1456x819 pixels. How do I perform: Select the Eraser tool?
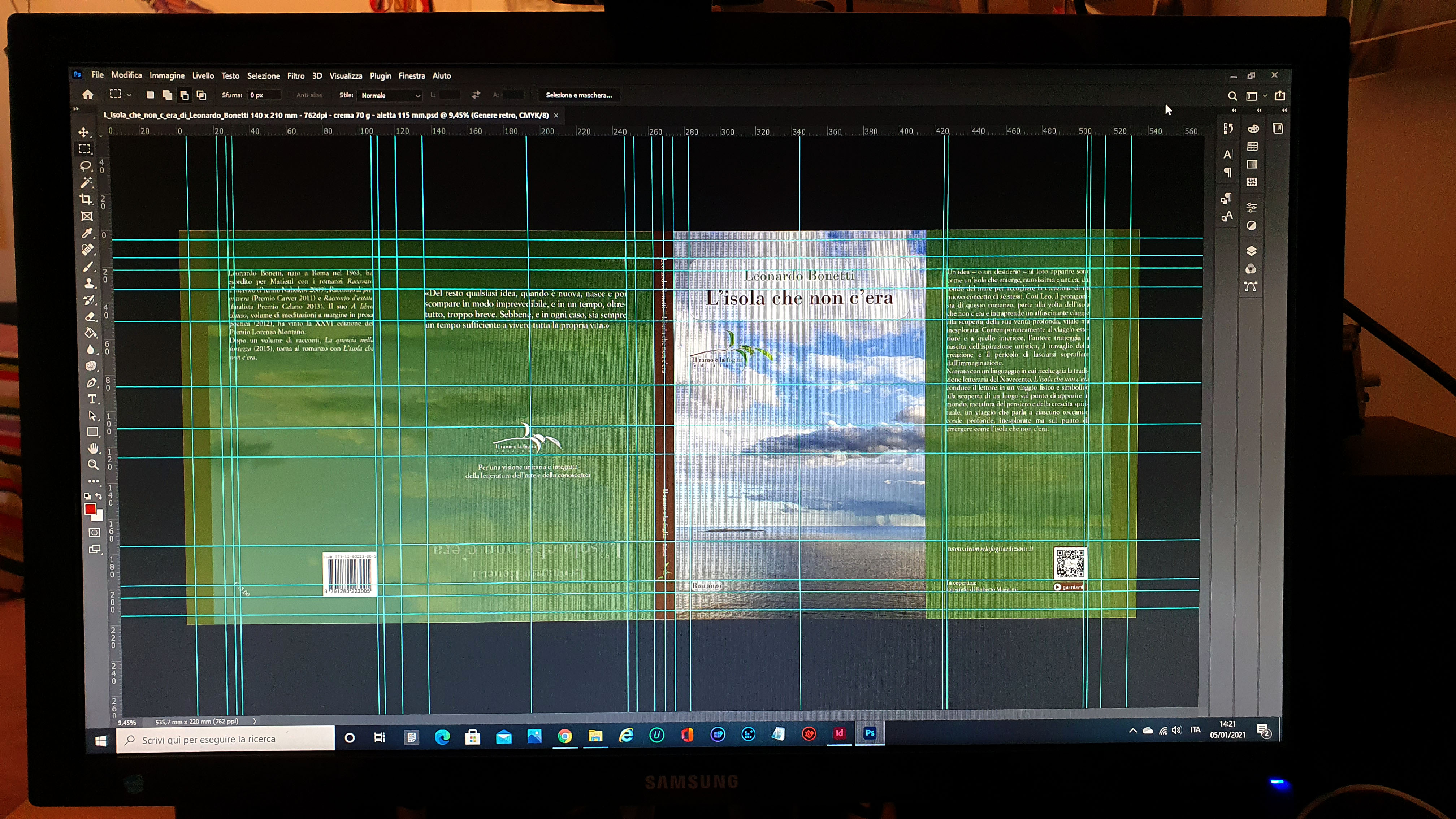90,316
